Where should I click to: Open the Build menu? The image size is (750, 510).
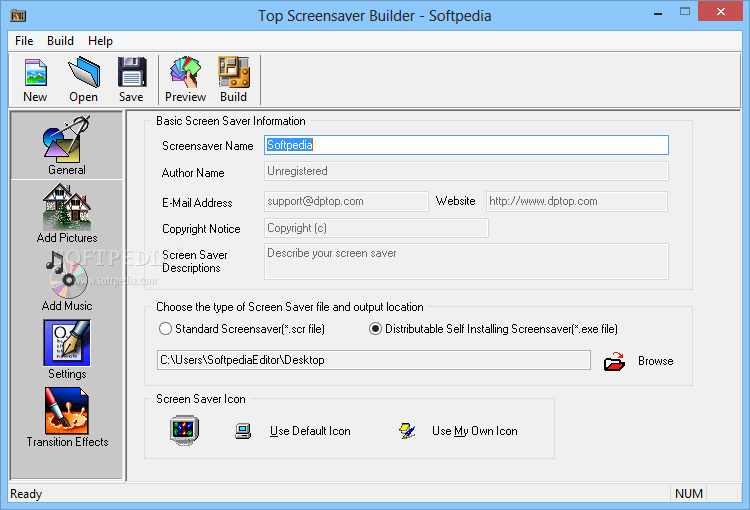(60, 41)
